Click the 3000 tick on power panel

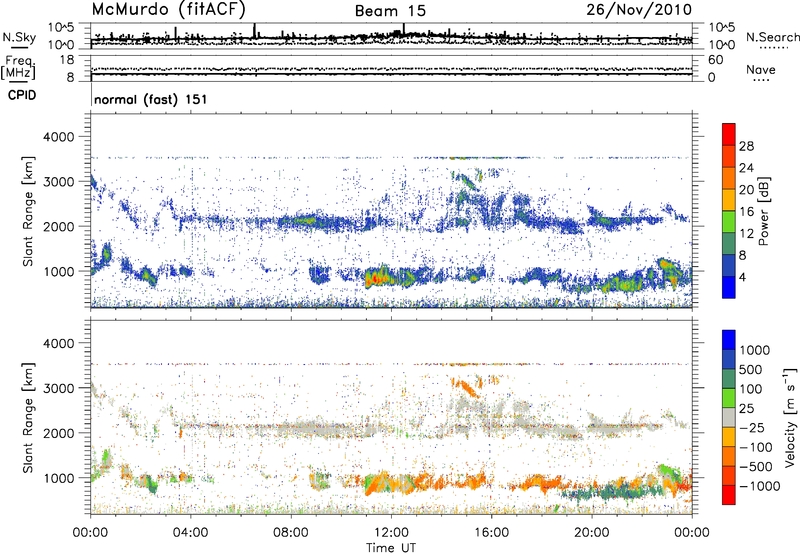click(x=61, y=182)
